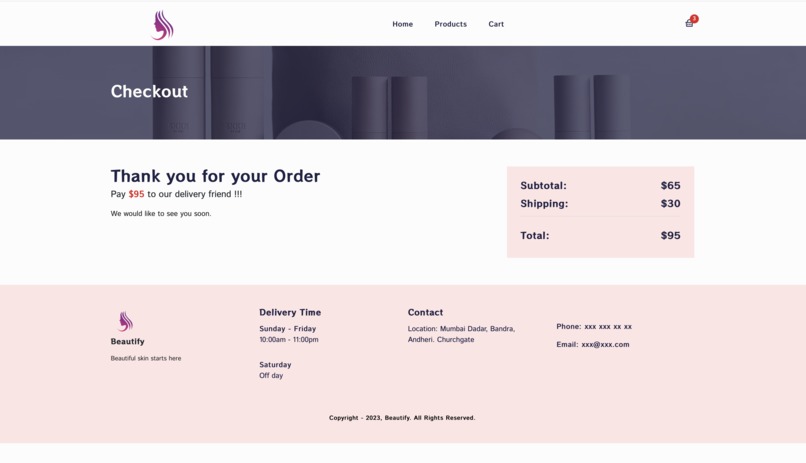Open the Products menu item
This screenshot has width=806, height=463.
click(450, 24)
